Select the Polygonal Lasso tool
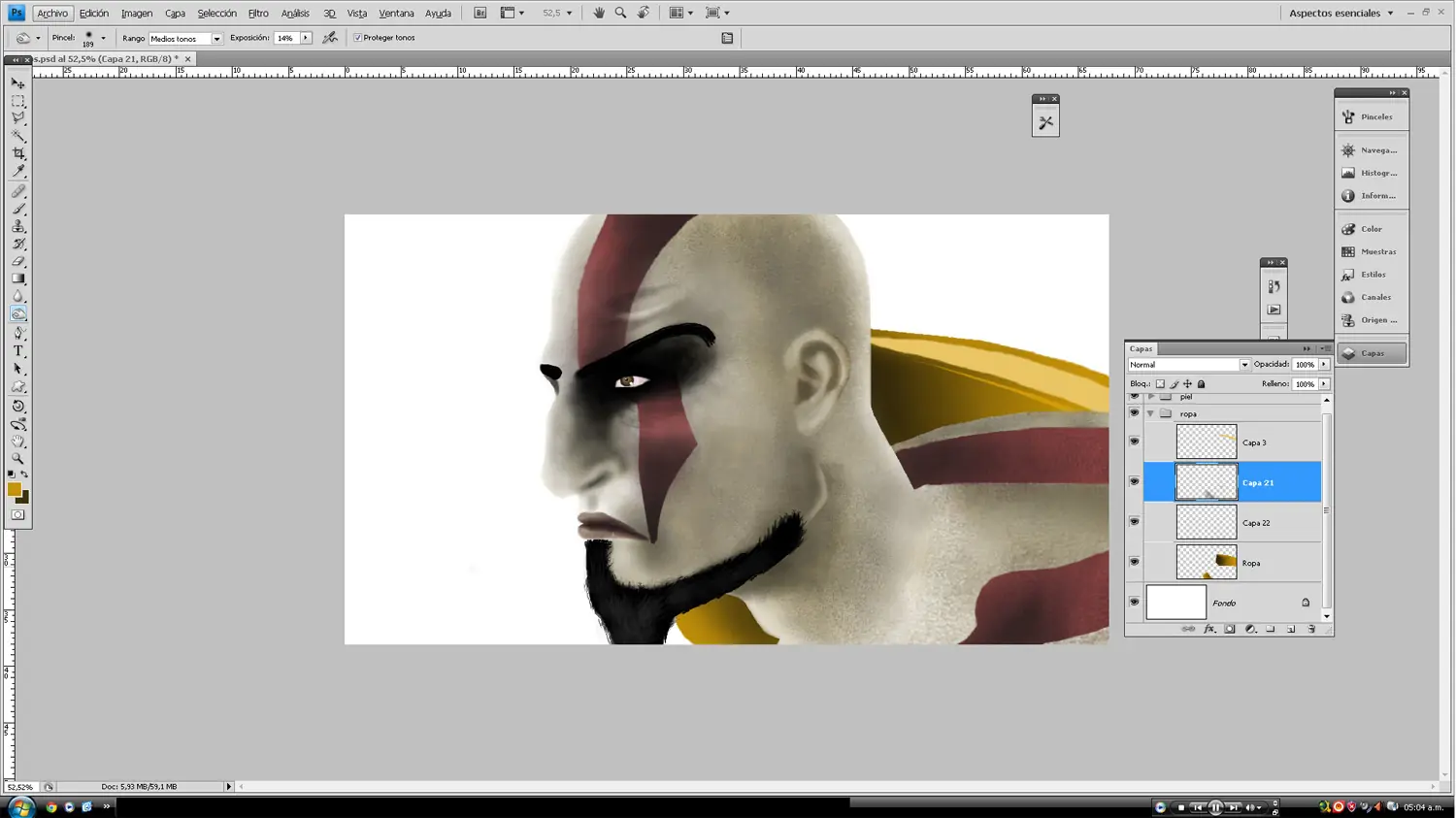 tap(18, 118)
